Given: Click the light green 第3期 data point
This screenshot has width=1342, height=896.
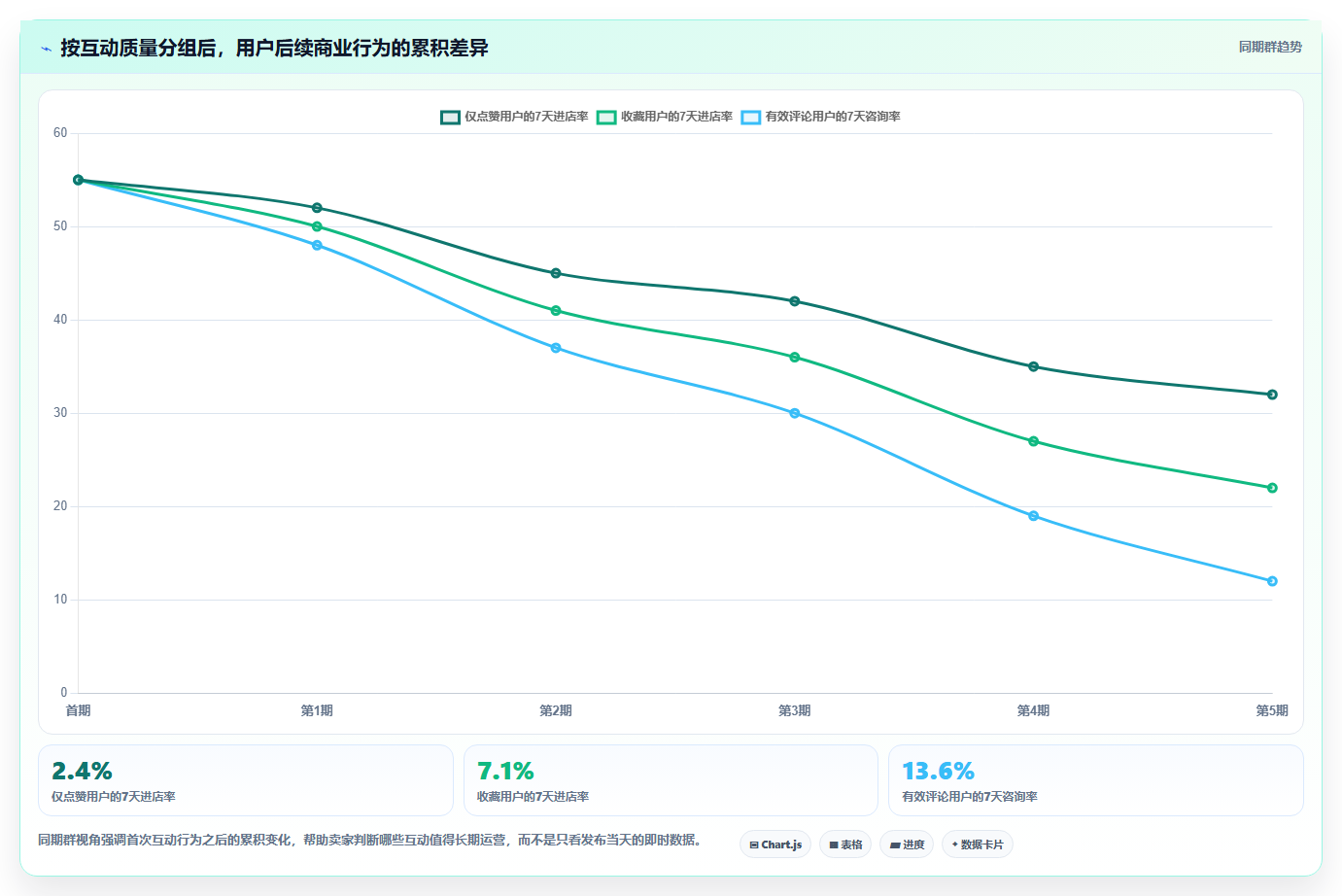Looking at the screenshot, I should [x=795, y=358].
